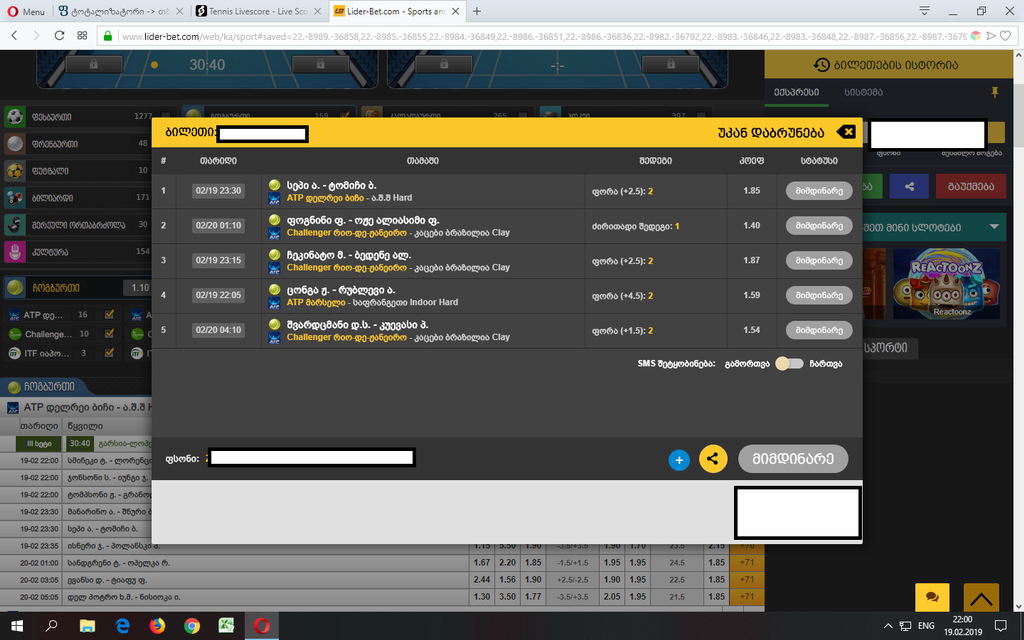Open a new browser tab with plus button
This screenshot has height=640, width=1024.
tap(477, 11)
